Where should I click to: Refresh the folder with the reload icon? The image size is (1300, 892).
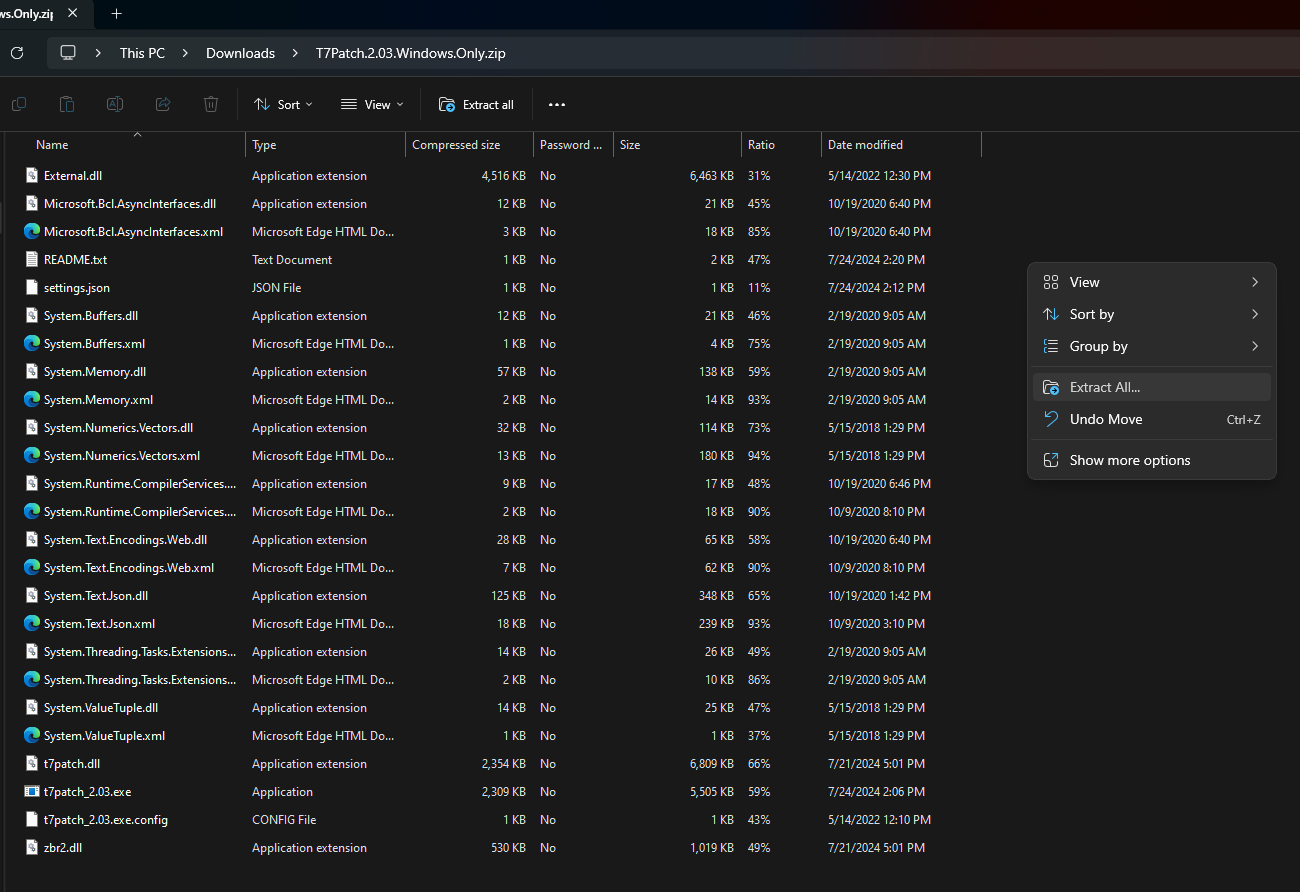(17, 53)
